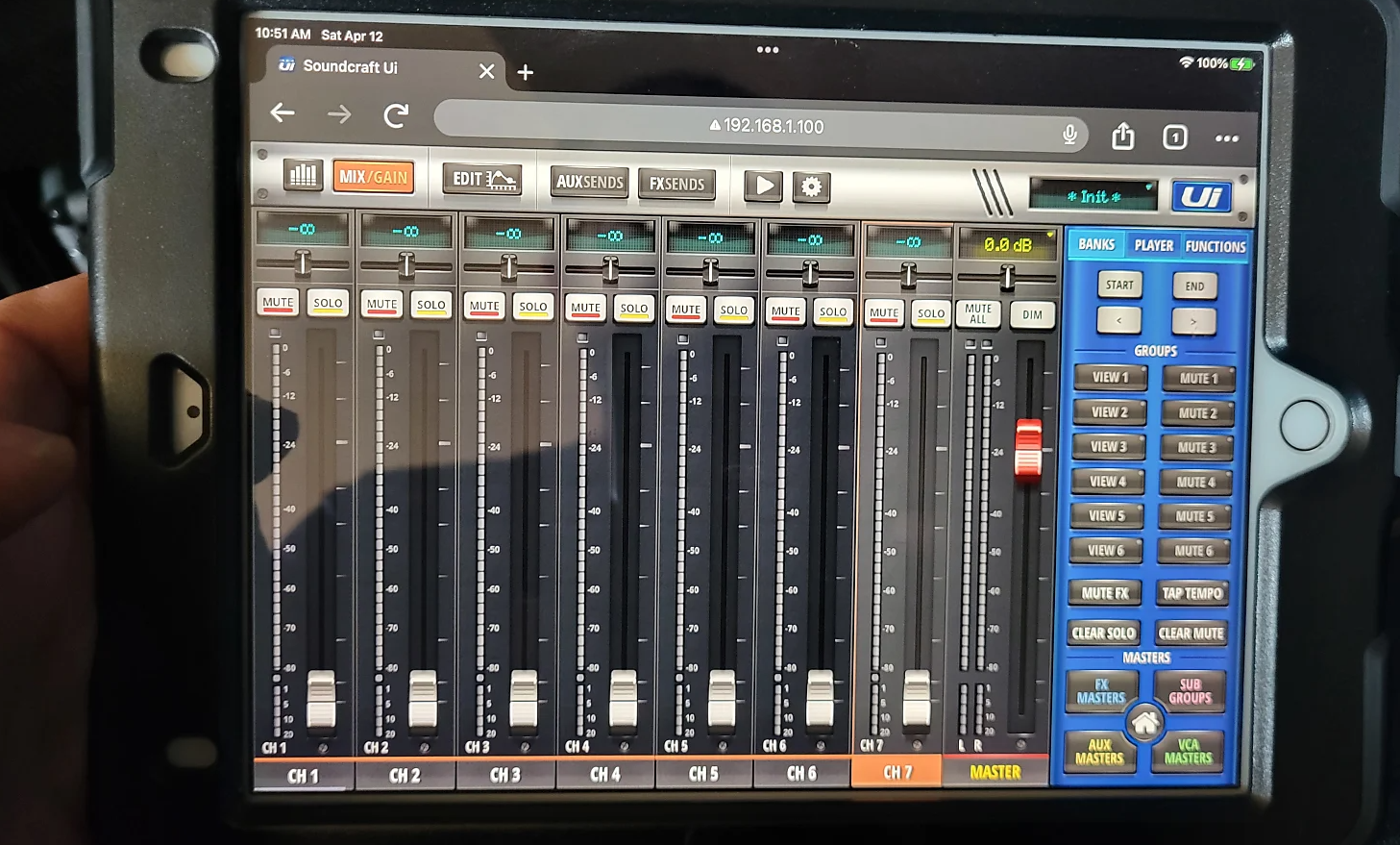Click the CH 4 pan slider
1400x845 pixels.
610,268
